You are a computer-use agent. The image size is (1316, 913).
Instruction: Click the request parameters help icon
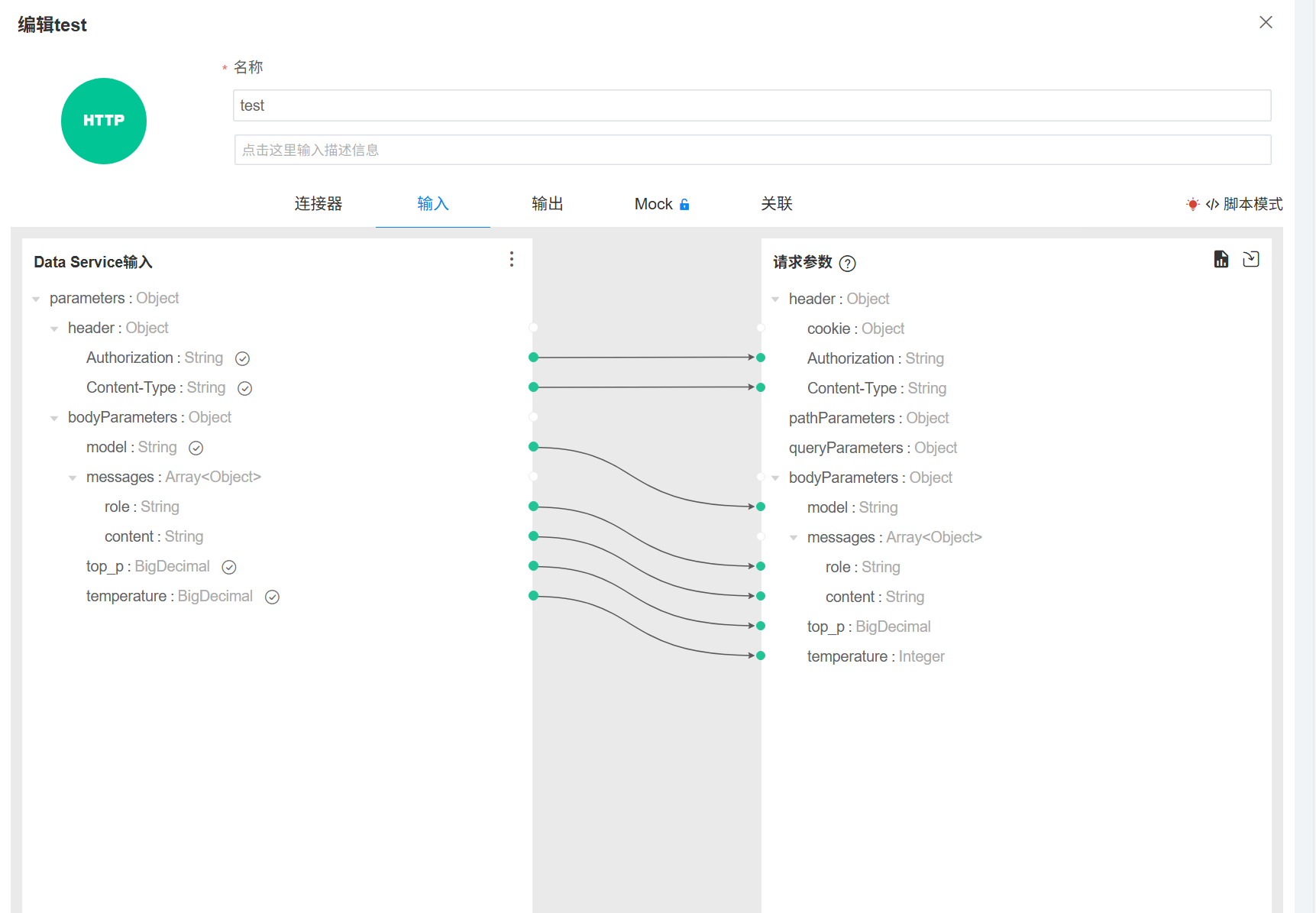pyautogui.click(x=847, y=264)
